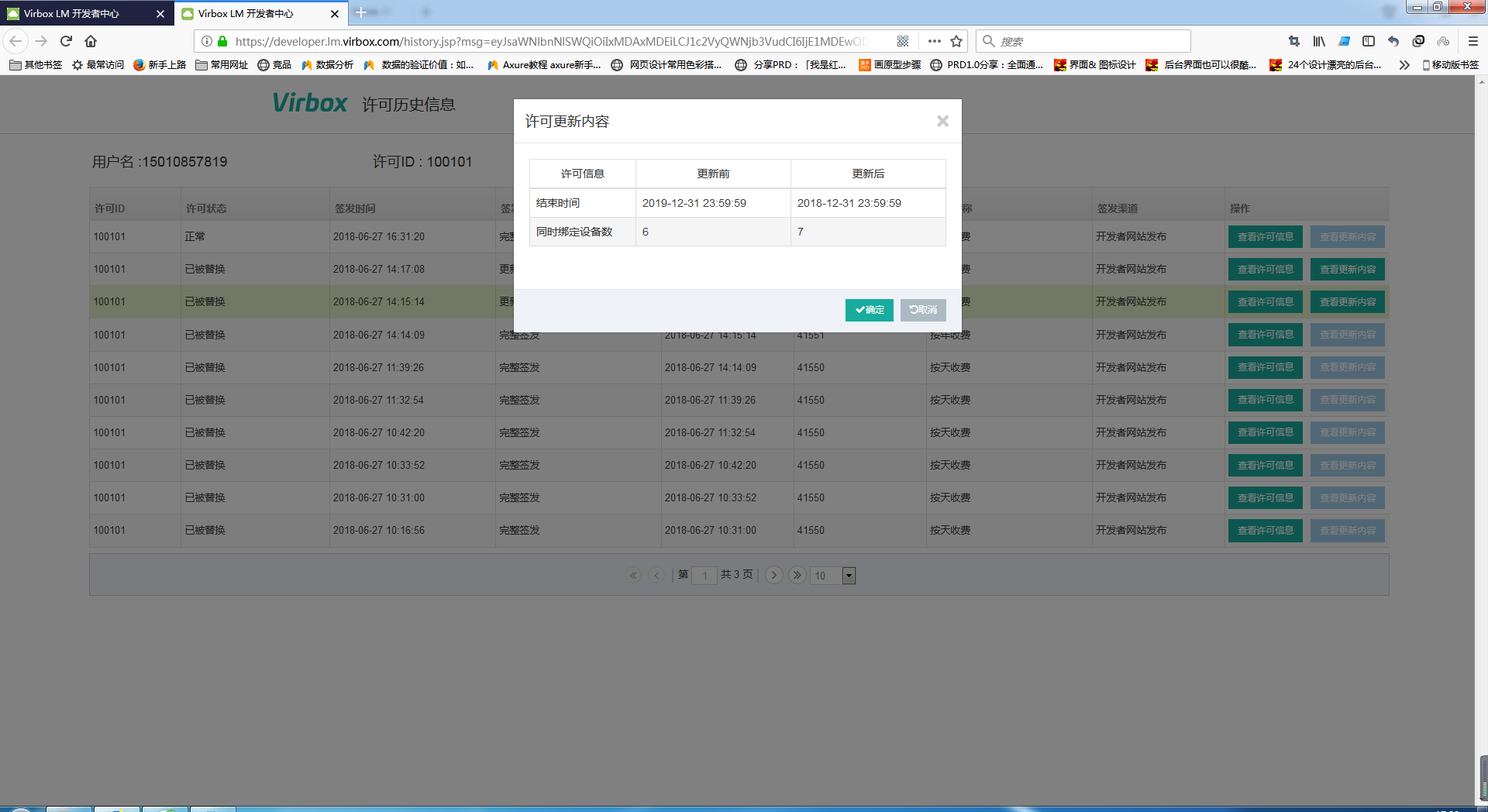The height and width of the screenshot is (812, 1488).
Task: Open the 界面& 图标设计 bookmark
Action: point(1095,65)
